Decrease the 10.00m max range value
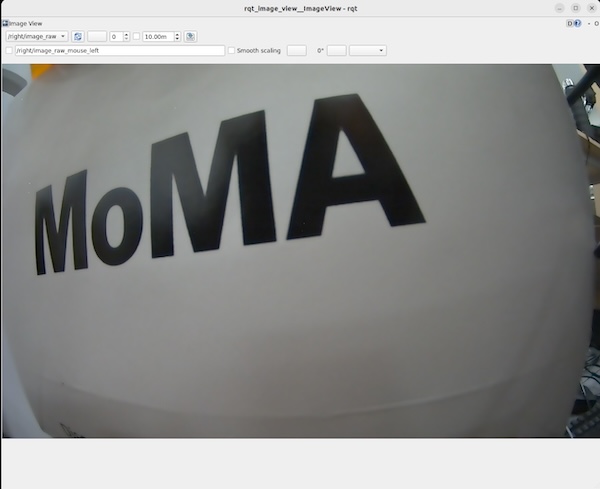Viewport: 600px width, 489px height. tap(177, 39)
